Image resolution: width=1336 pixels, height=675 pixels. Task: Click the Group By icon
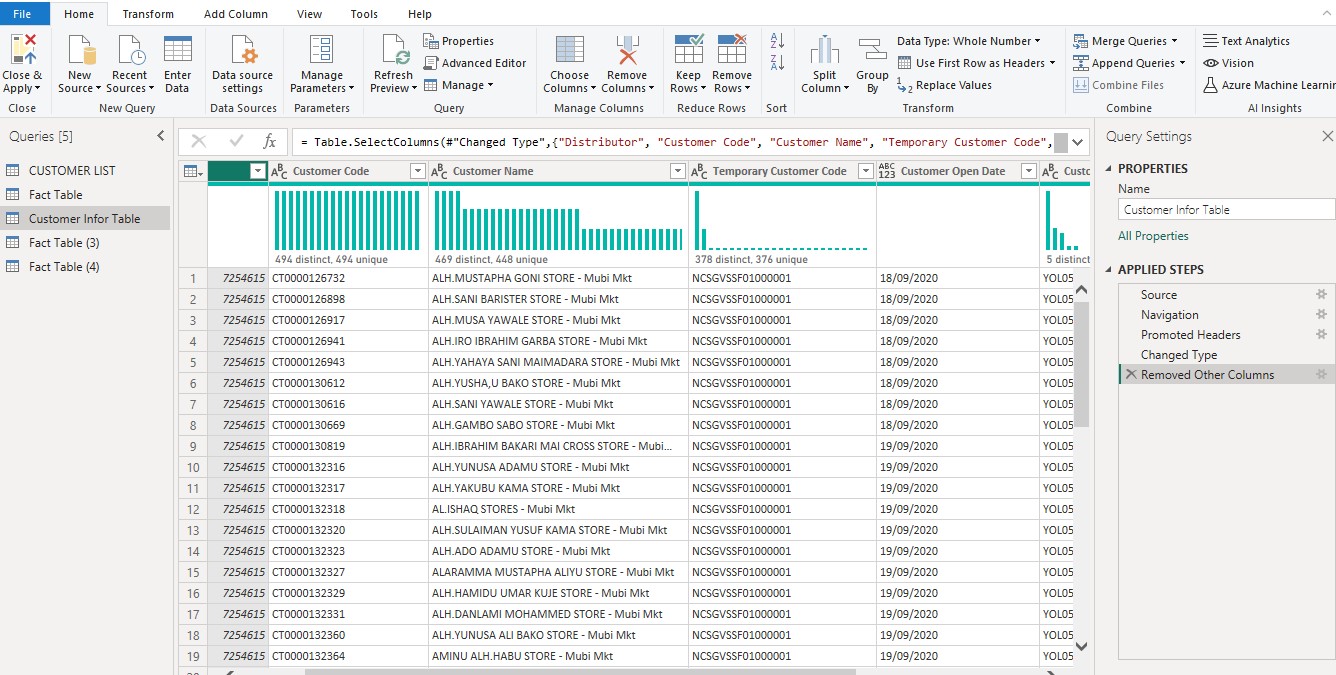(x=872, y=49)
